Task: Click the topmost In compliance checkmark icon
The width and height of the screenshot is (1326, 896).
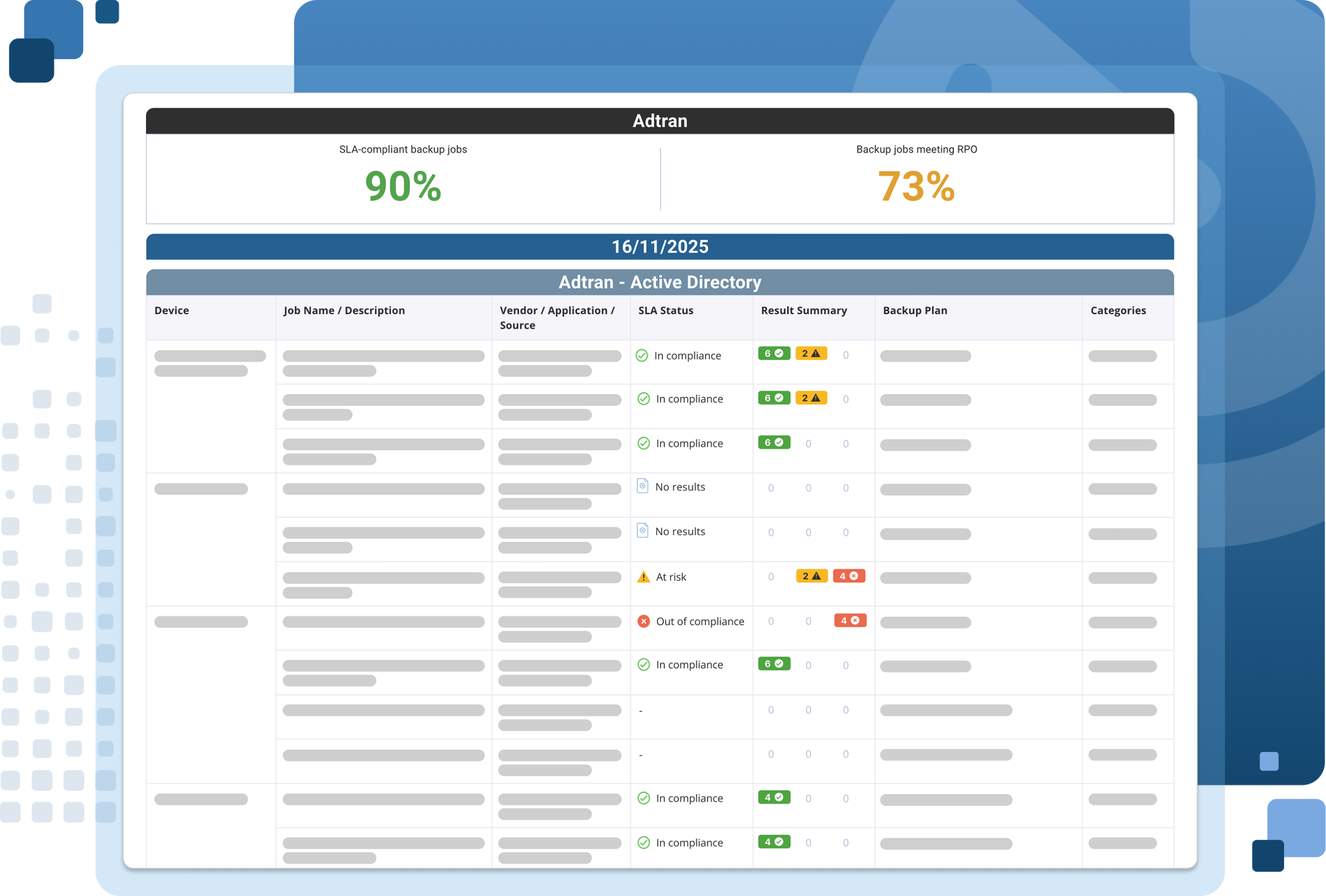Action: [641, 355]
